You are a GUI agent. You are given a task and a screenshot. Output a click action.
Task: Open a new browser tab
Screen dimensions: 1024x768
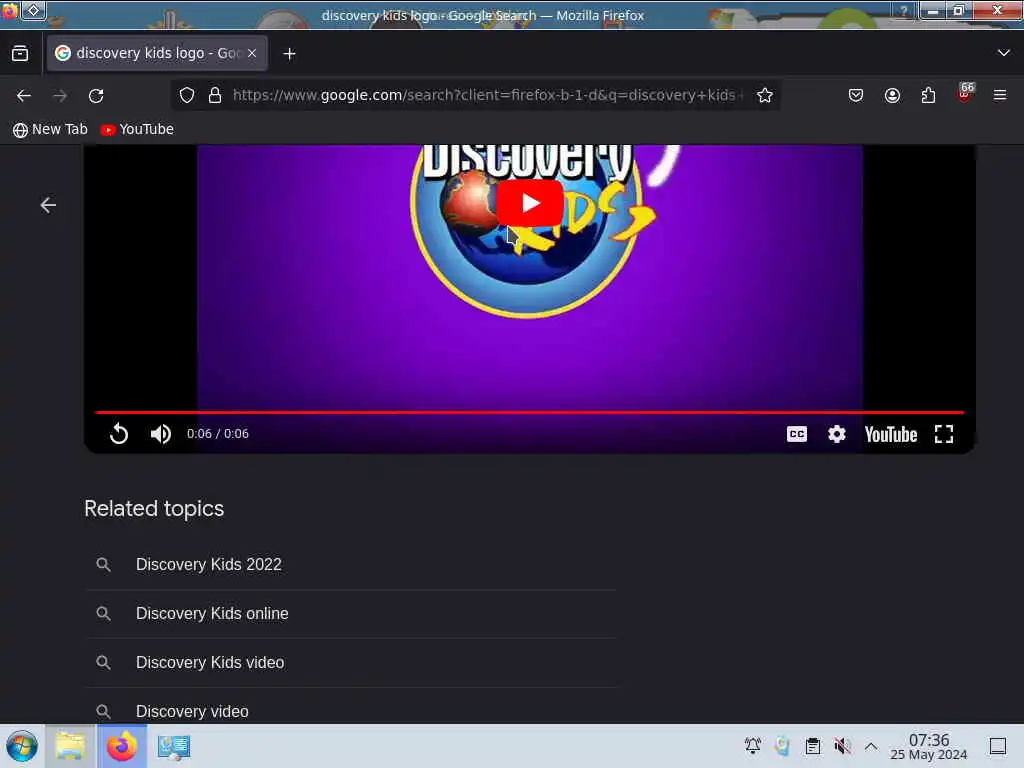click(289, 54)
